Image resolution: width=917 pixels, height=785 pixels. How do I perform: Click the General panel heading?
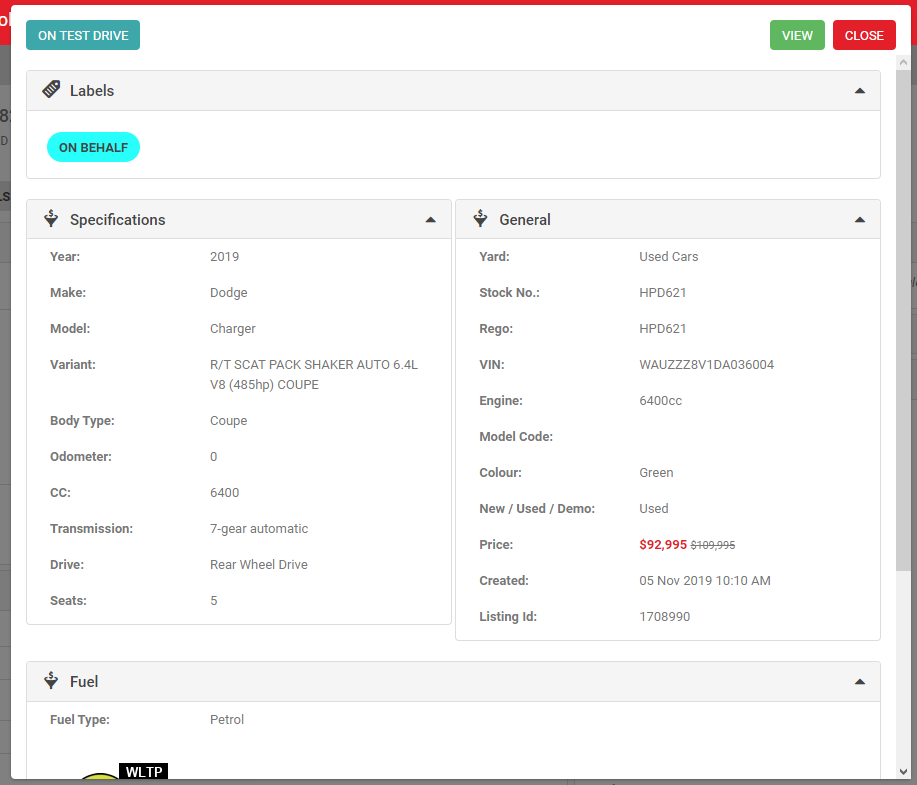525,220
